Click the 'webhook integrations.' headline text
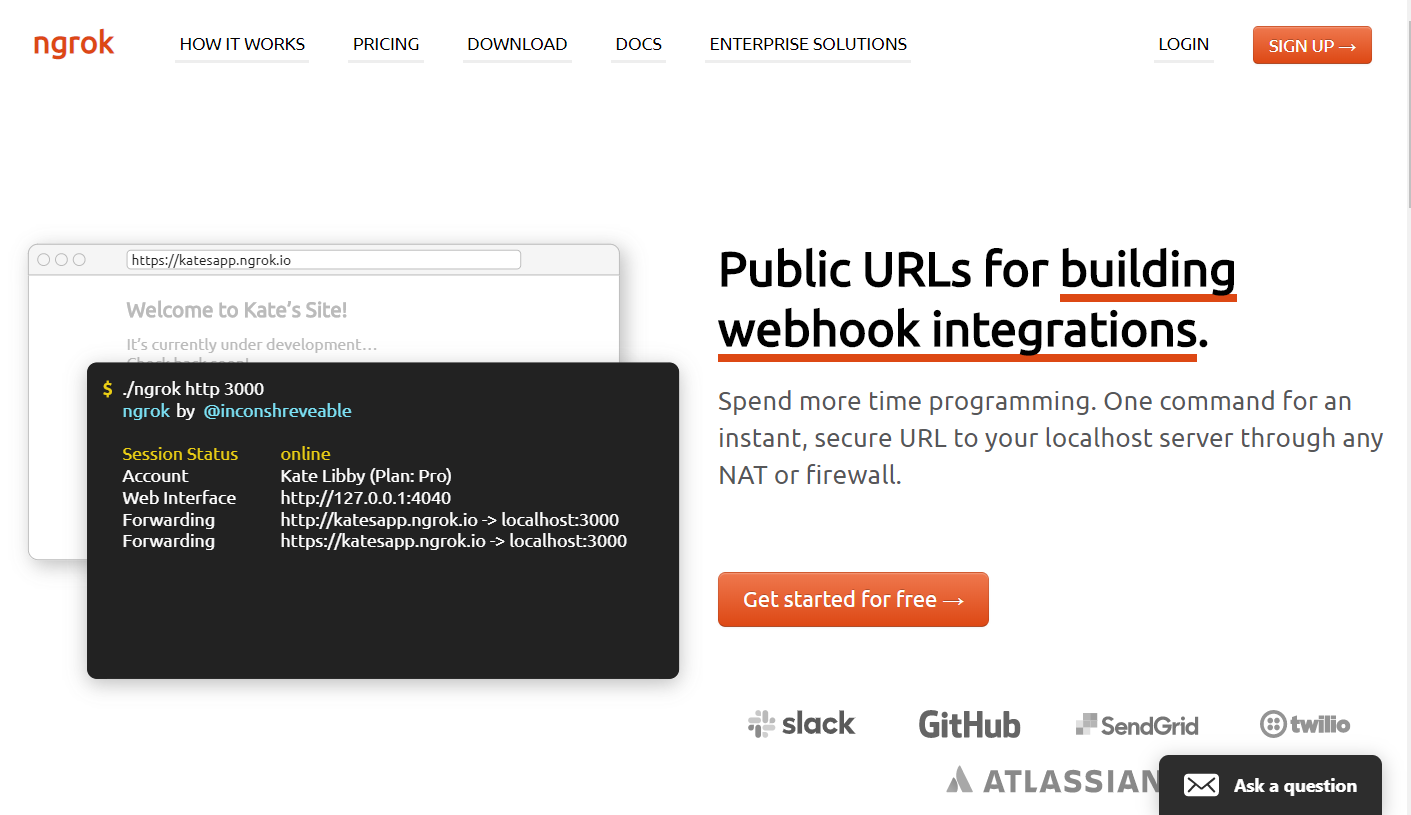The width and height of the screenshot is (1411, 815). [964, 330]
